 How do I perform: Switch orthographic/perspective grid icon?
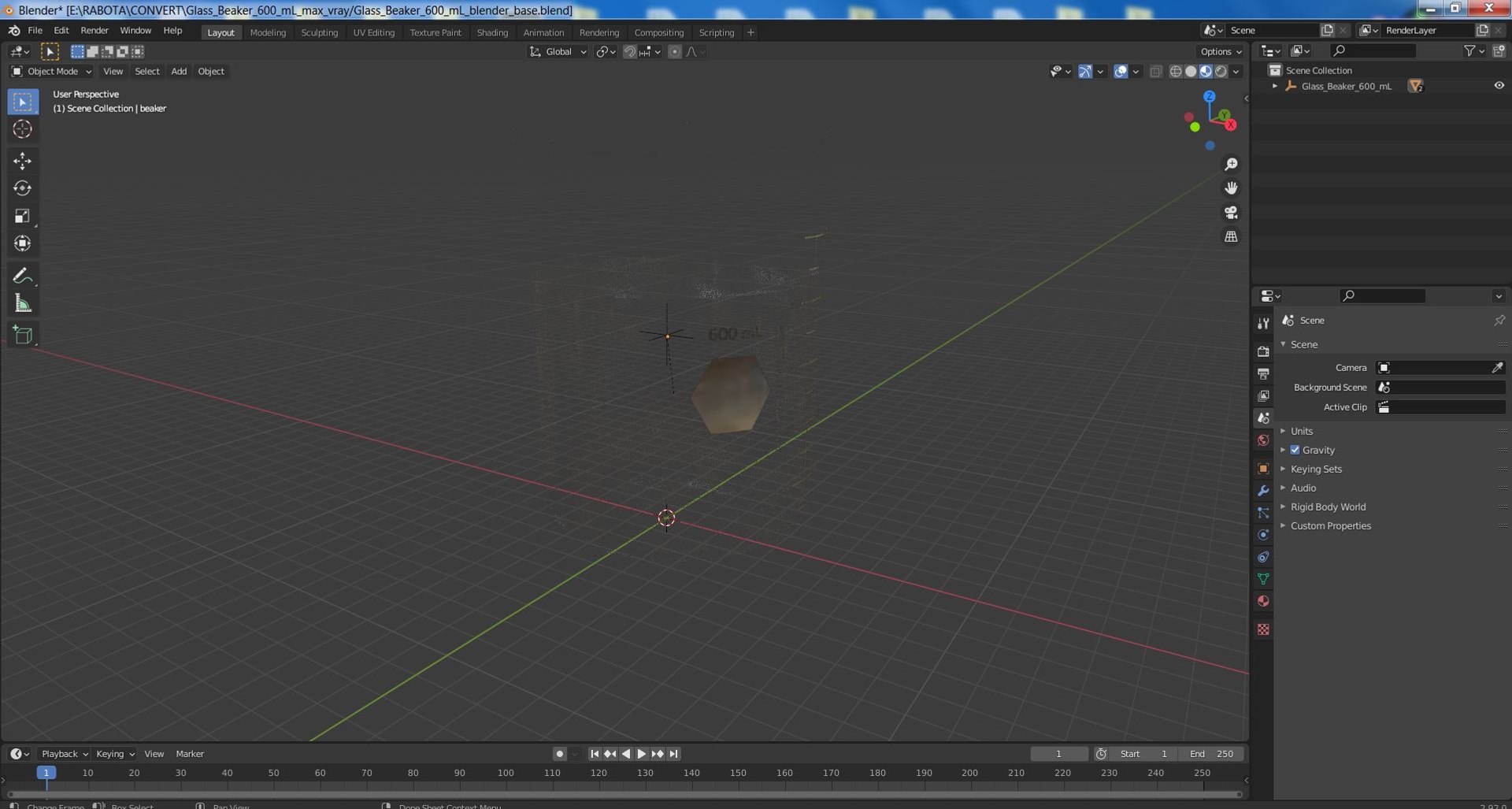(x=1231, y=236)
